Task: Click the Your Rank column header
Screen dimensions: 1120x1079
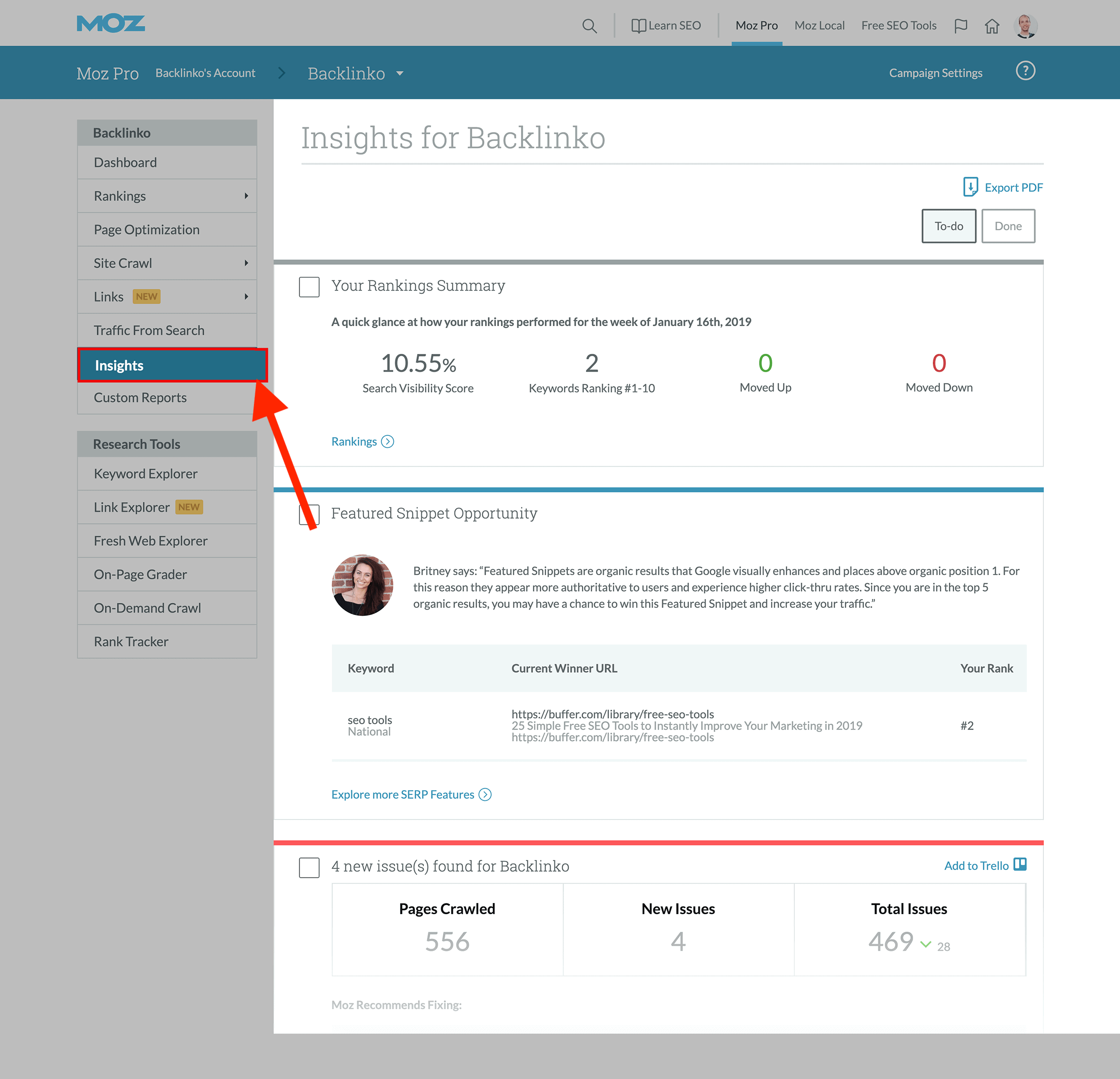Action: click(x=986, y=668)
